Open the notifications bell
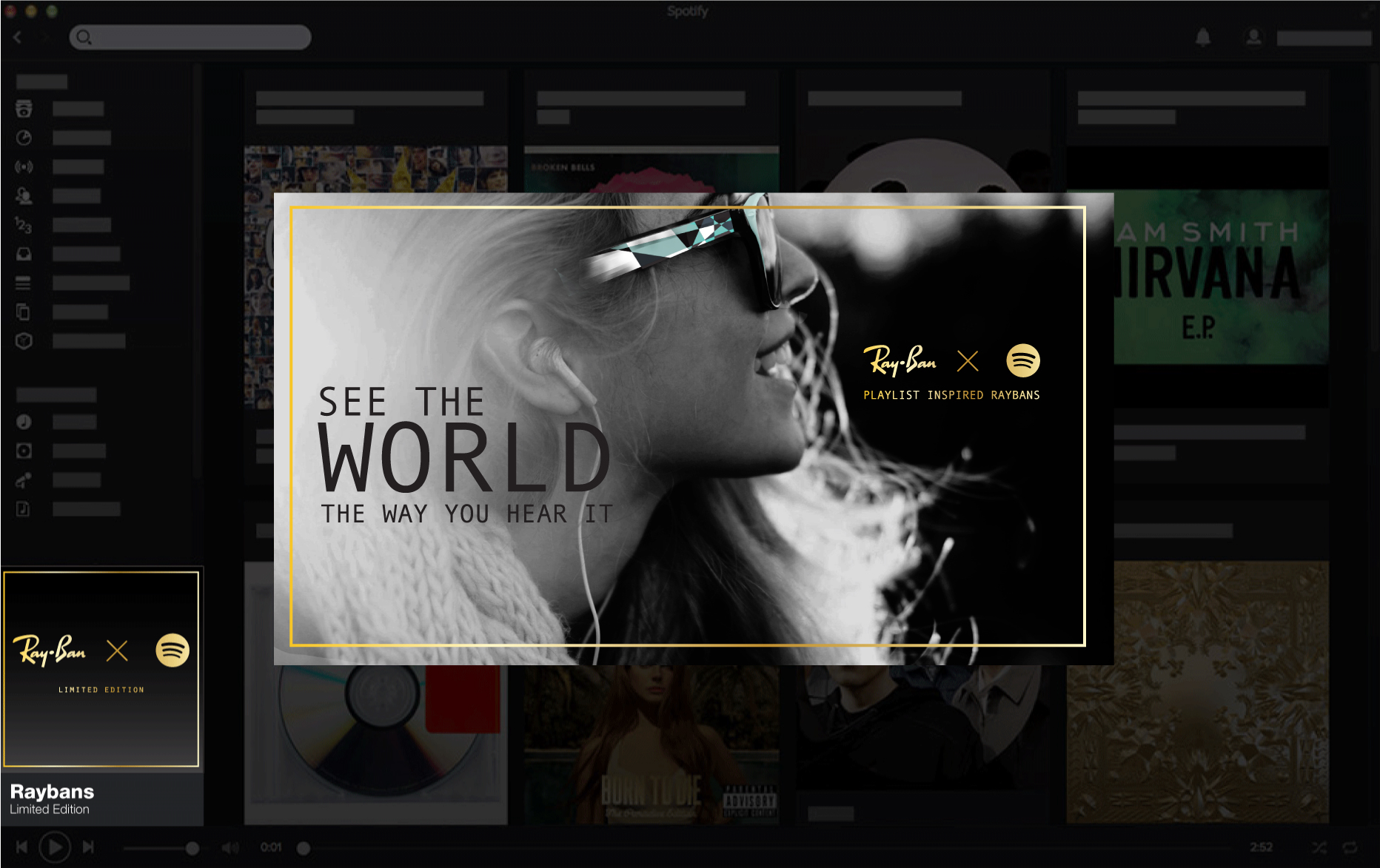 1203,37
